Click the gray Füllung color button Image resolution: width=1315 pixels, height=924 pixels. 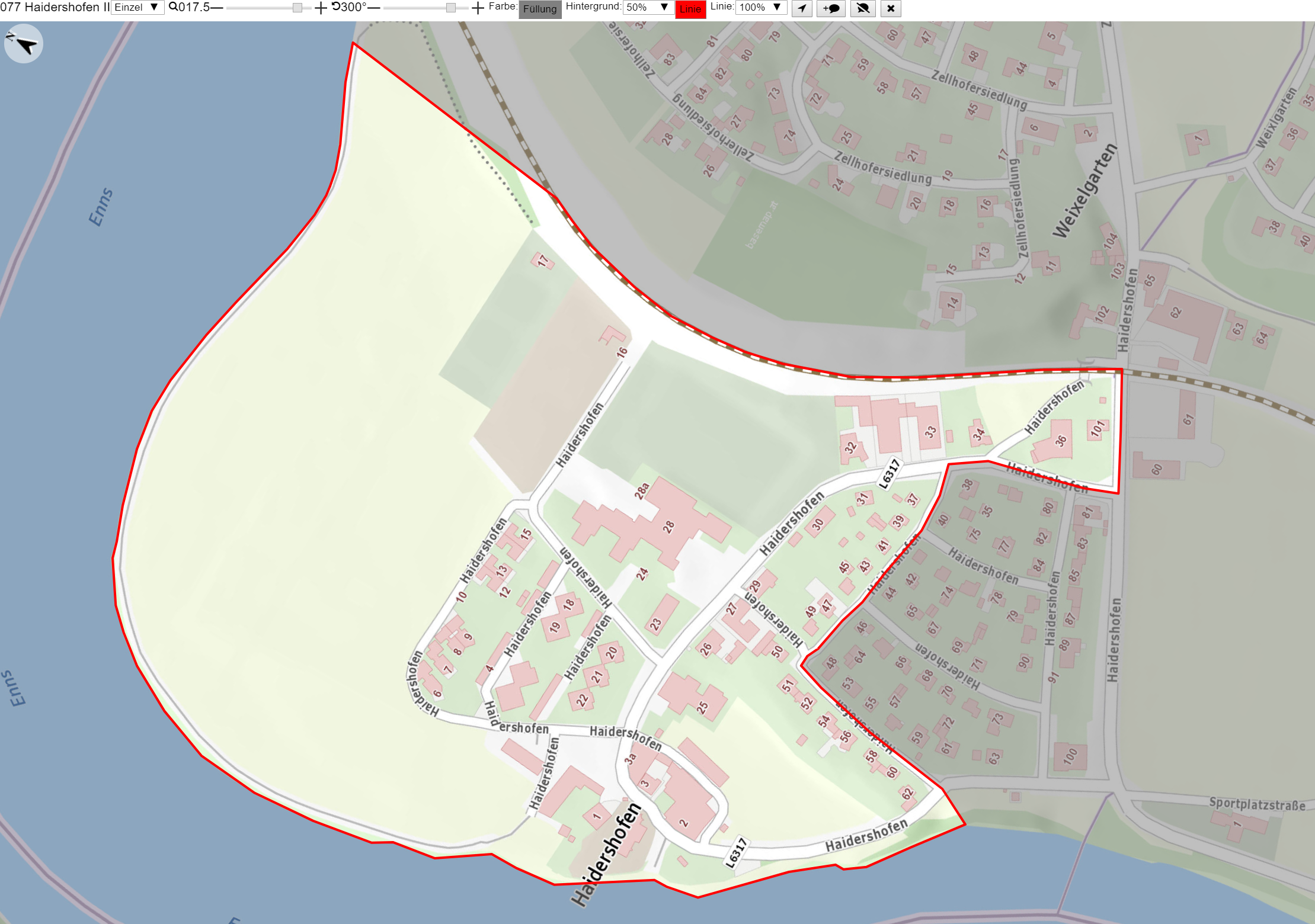[x=540, y=9]
